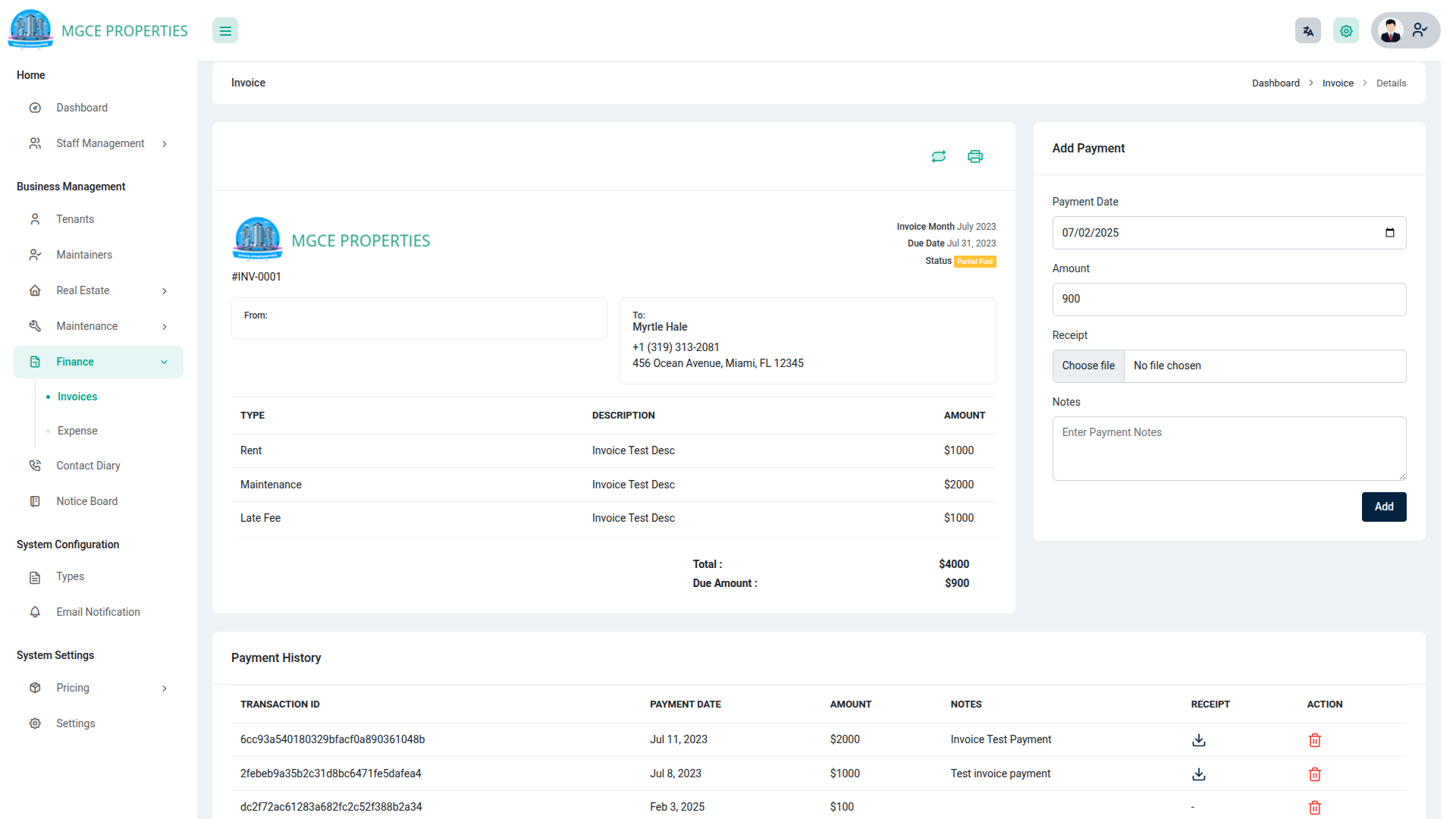1456x819 pixels.
Task: Toggle the sidebar hamburger menu button
Action: coord(225,31)
